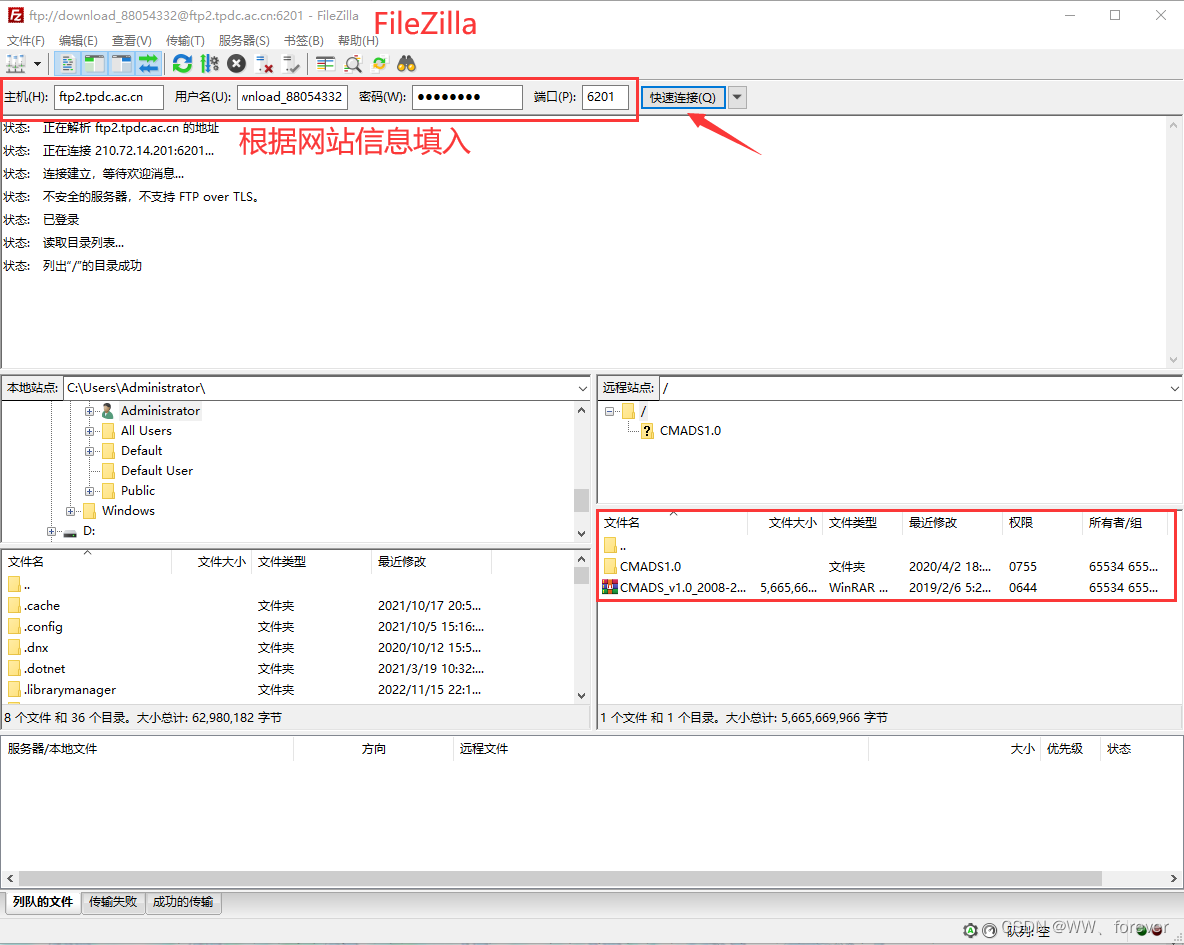
Task: Search for files with binoculars icon
Action: 406,64
